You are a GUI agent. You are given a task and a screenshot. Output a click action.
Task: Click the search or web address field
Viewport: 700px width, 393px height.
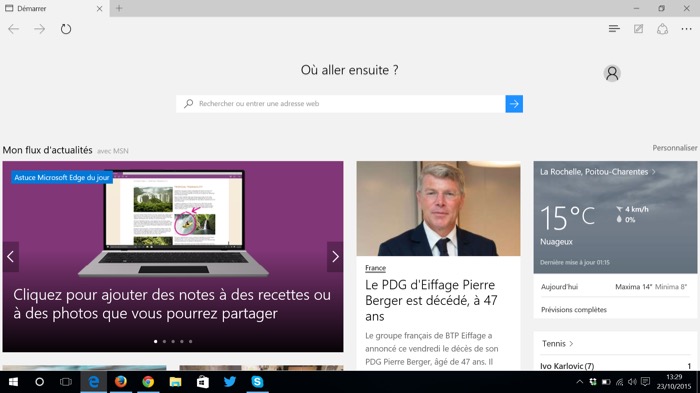coord(341,104)
